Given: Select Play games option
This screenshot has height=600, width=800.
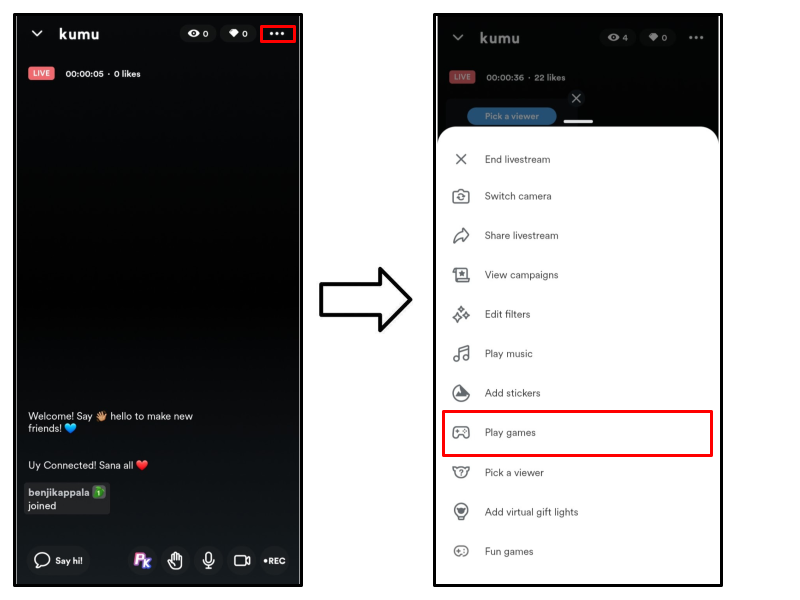Looking at the screenshot, I should point(578,433).
